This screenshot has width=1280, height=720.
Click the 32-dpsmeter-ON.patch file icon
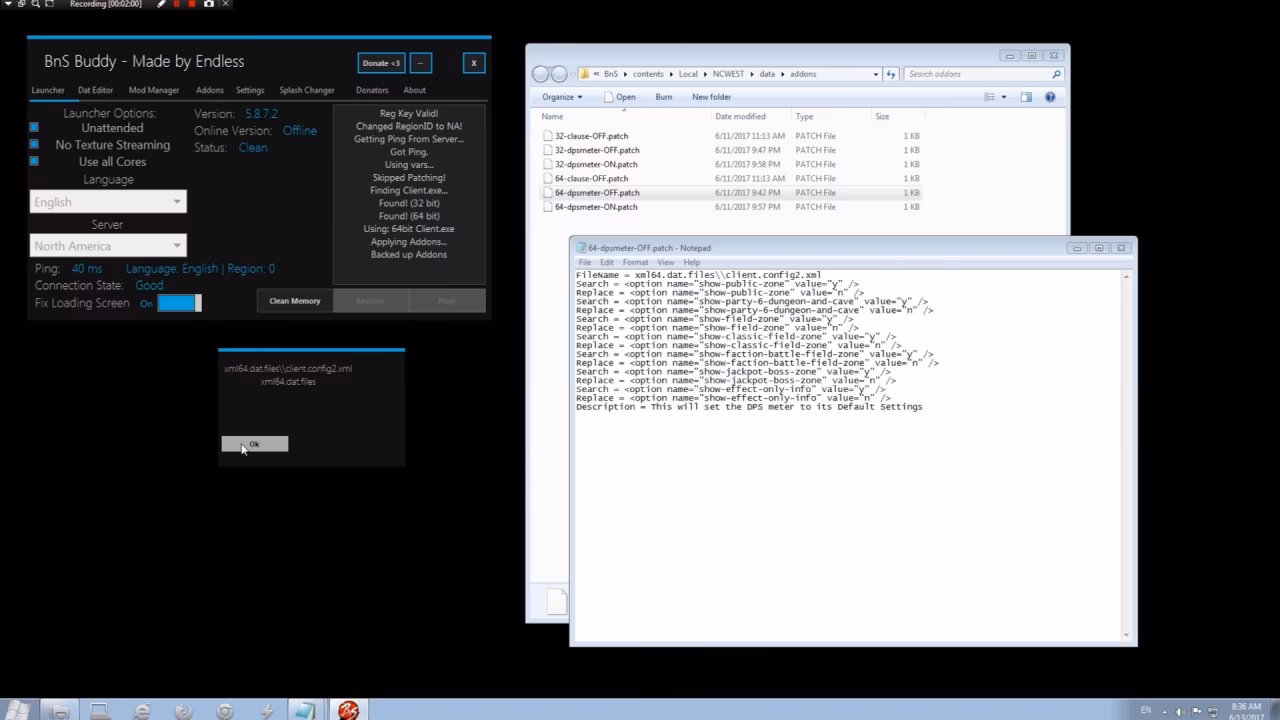(548, 164)
